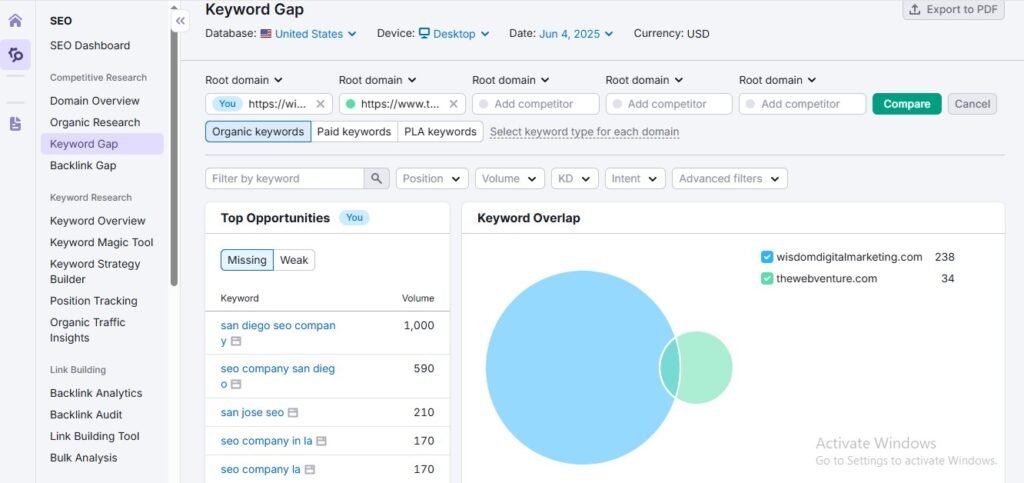Open Backlink Audit in sidebar

[x=86, y=414]
